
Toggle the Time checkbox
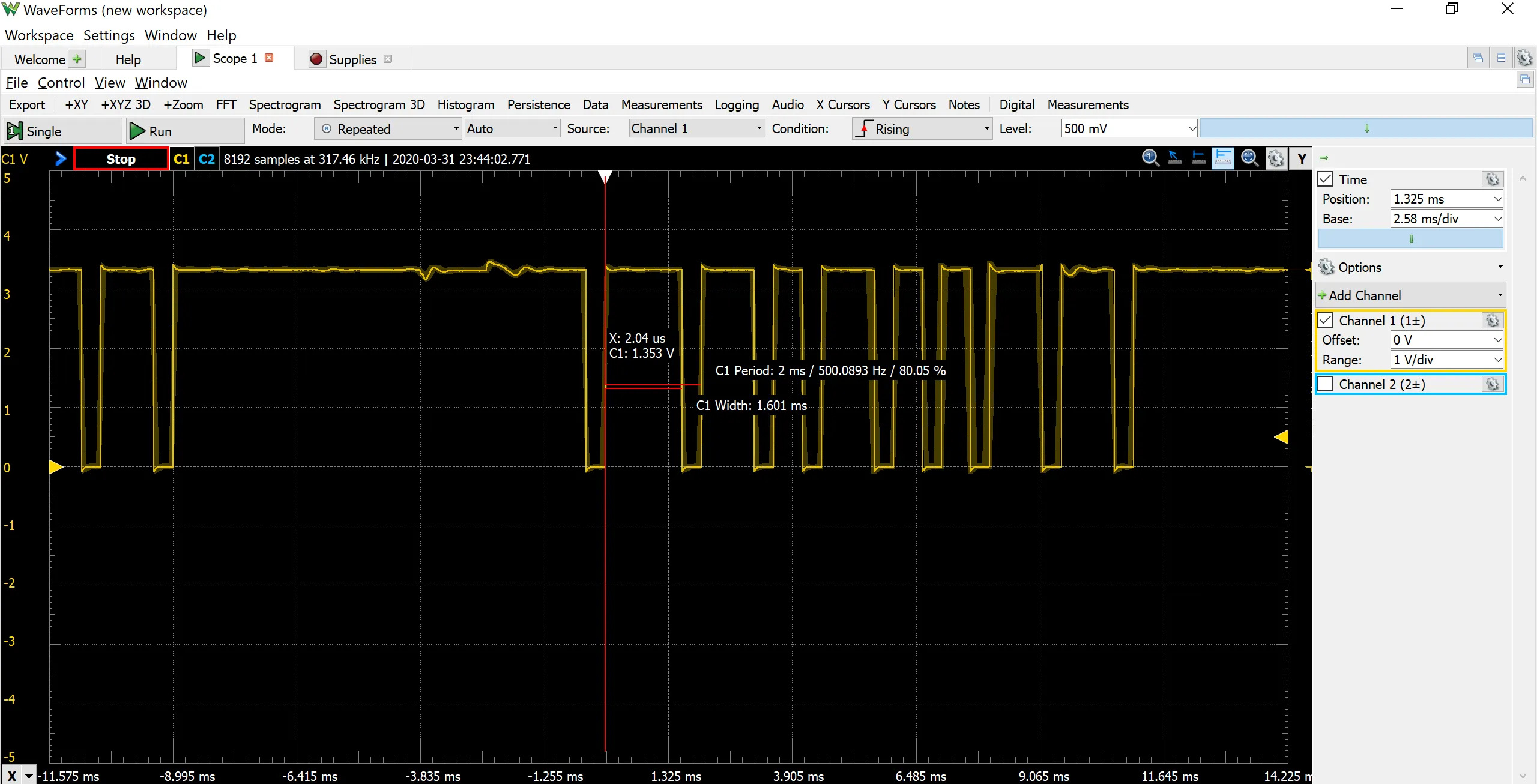(x=1326, y=179)
